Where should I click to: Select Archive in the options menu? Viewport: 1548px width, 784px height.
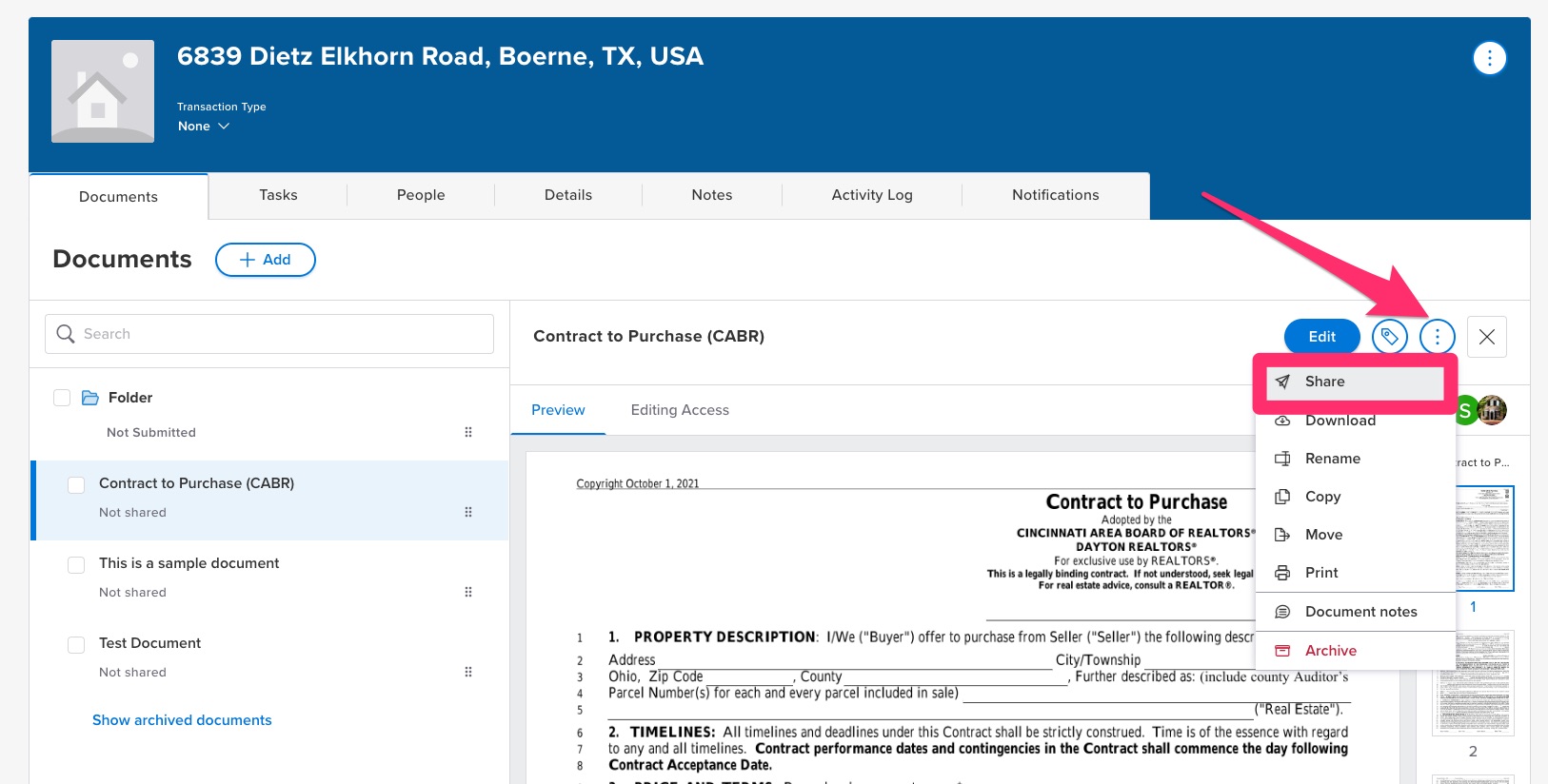(x=1330, y=651)
